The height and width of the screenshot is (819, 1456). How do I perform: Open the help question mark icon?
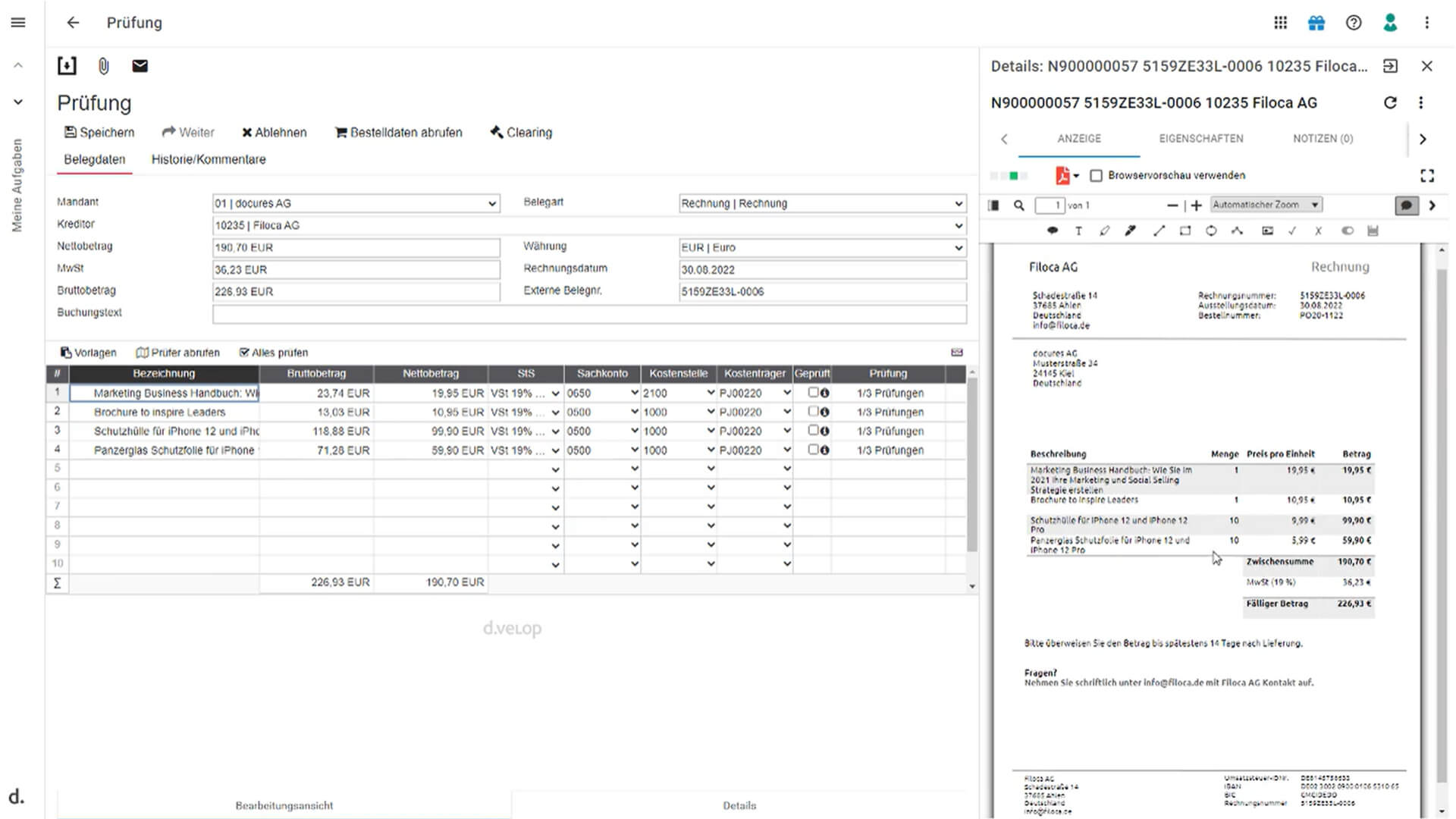[x=1354, y=23]
